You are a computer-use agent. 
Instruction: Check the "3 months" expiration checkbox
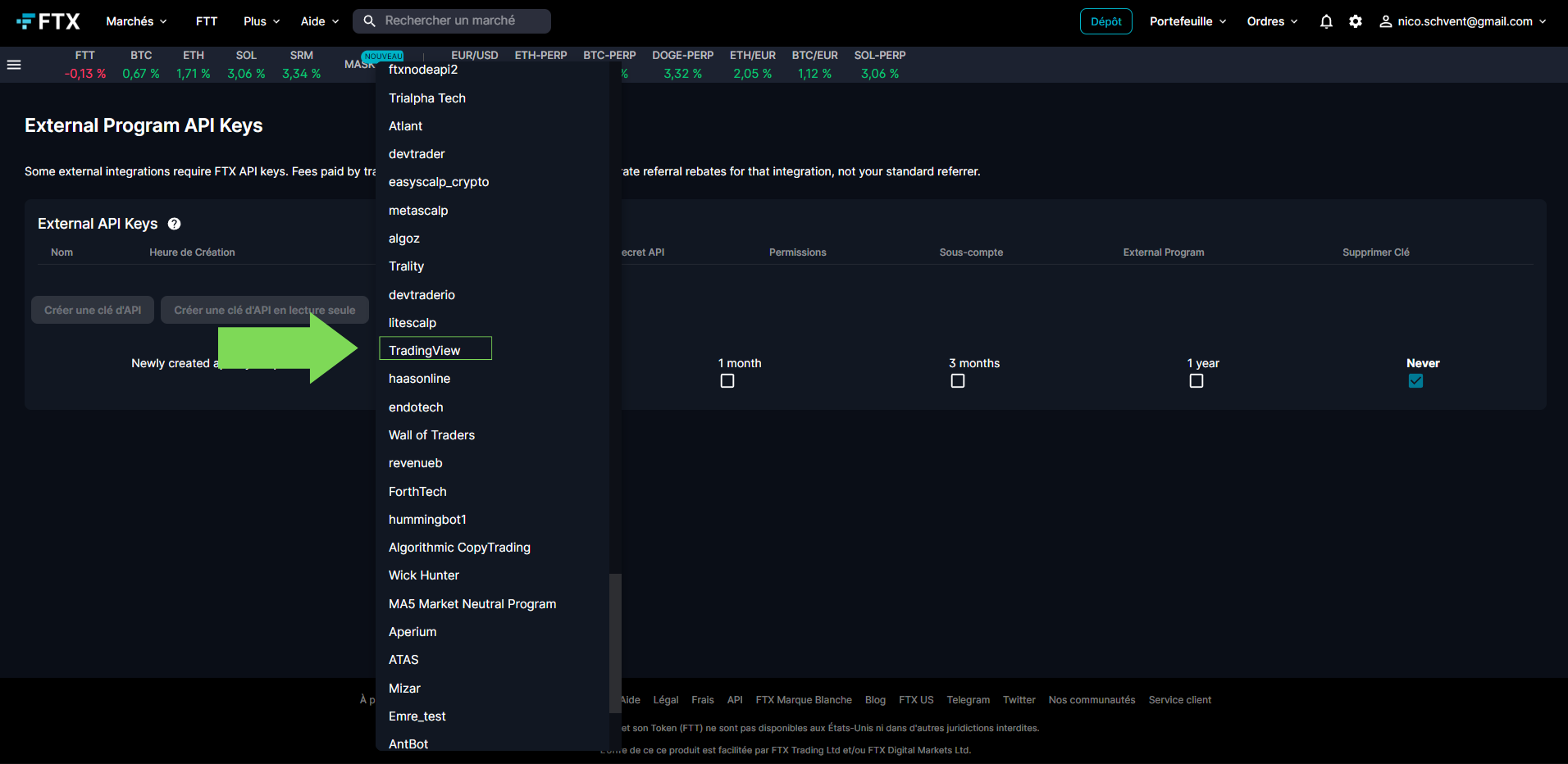(x=957, y=380)
